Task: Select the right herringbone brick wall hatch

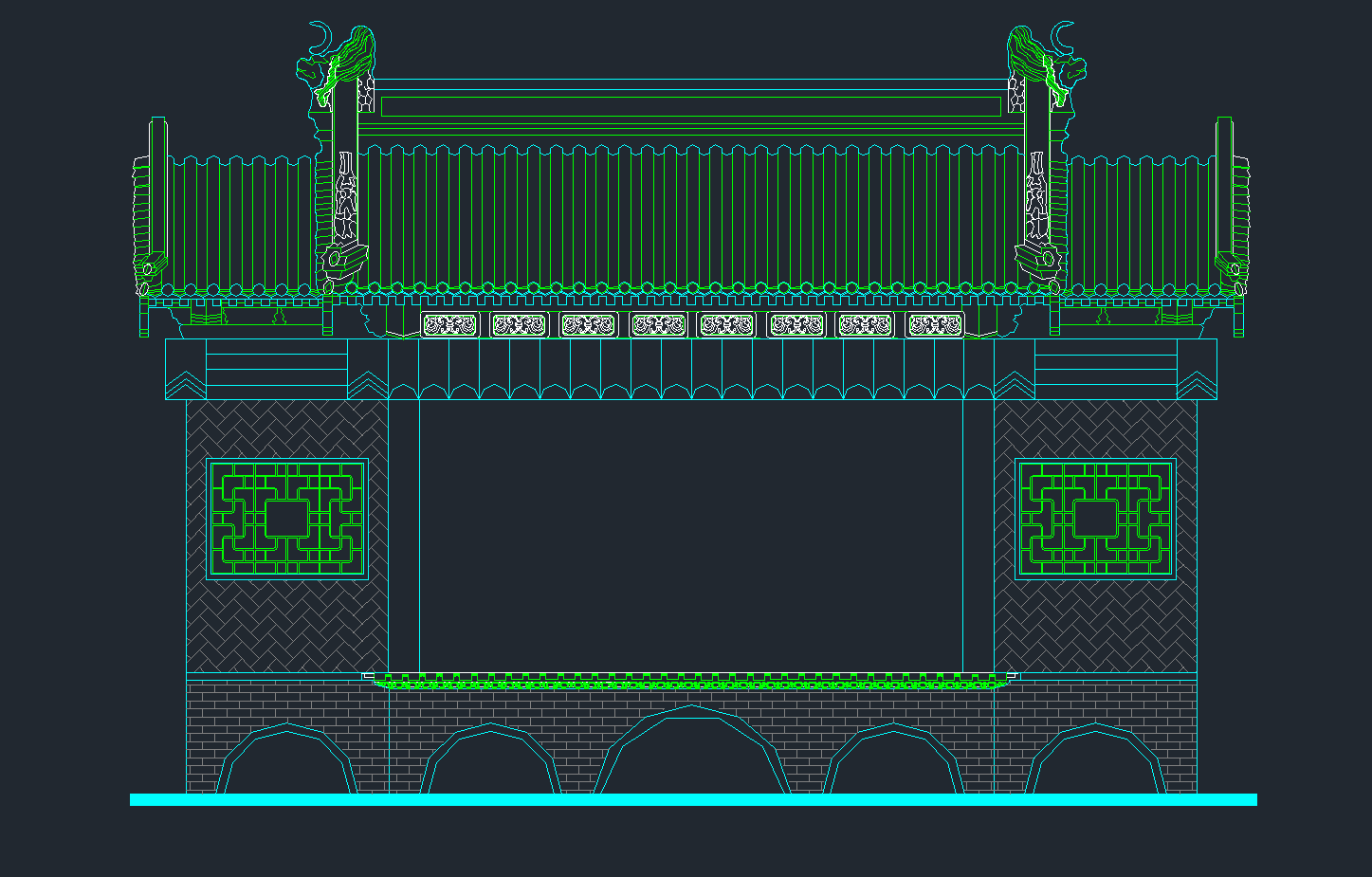Action: coord(1095,616)
